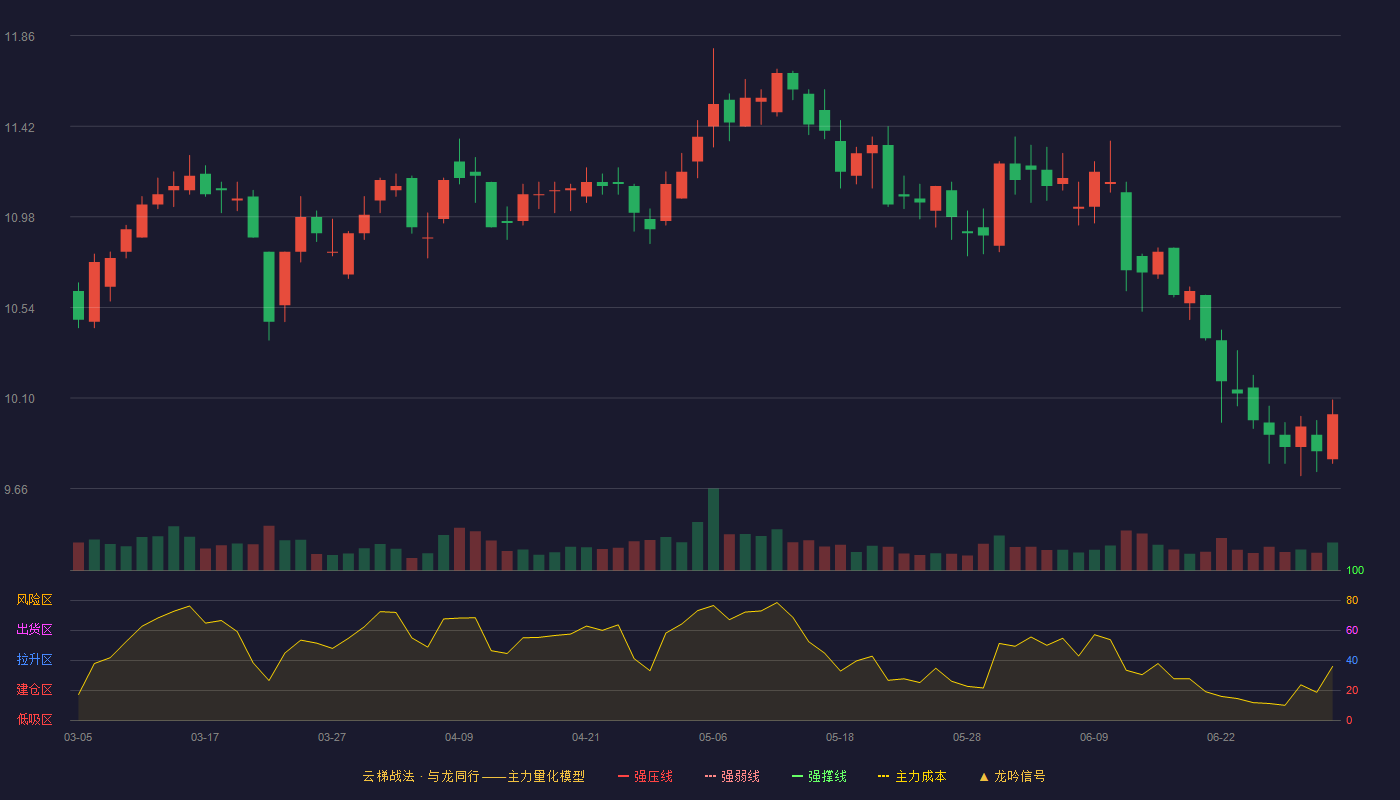Click the 03-27 date label

coord(332,737)
